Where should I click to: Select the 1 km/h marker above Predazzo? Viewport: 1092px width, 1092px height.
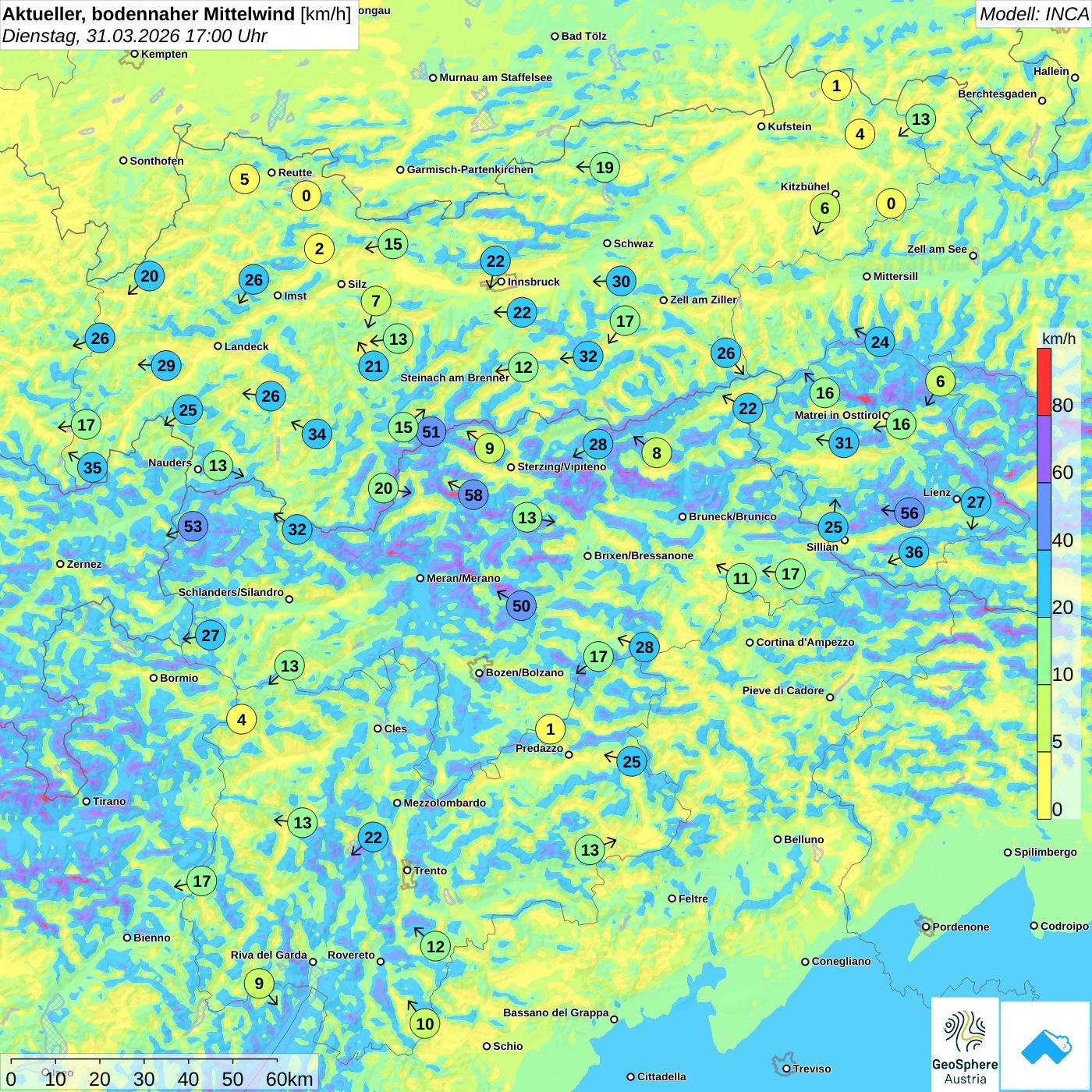pyautogui.click(x=550, y=729)
